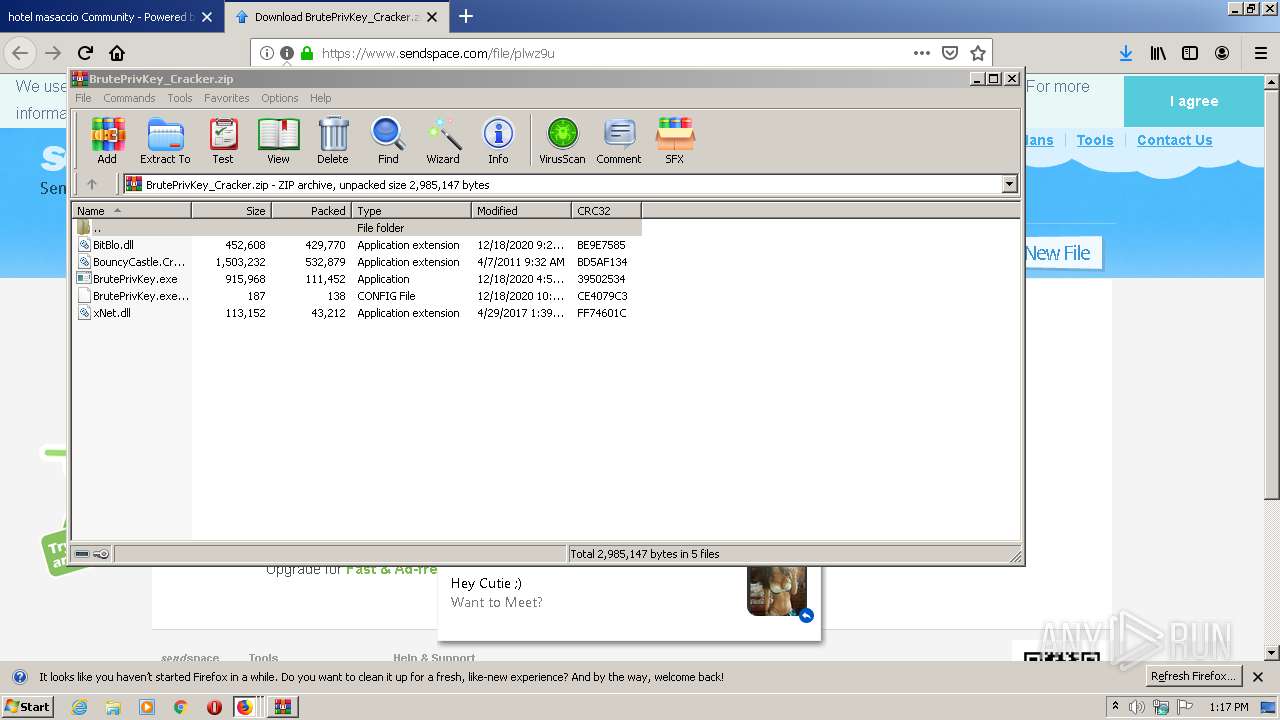Sort by the Size column header
The image size is (1280, 720).
(231, 211)
